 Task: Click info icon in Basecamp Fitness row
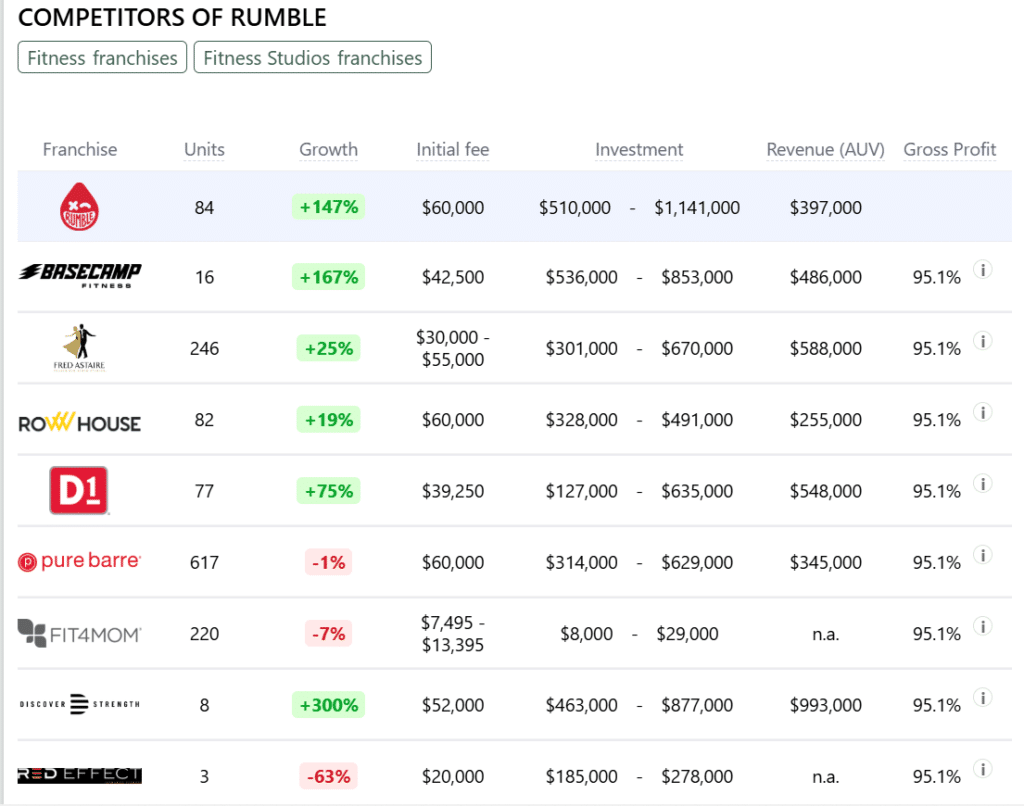[x=983, y=269]
